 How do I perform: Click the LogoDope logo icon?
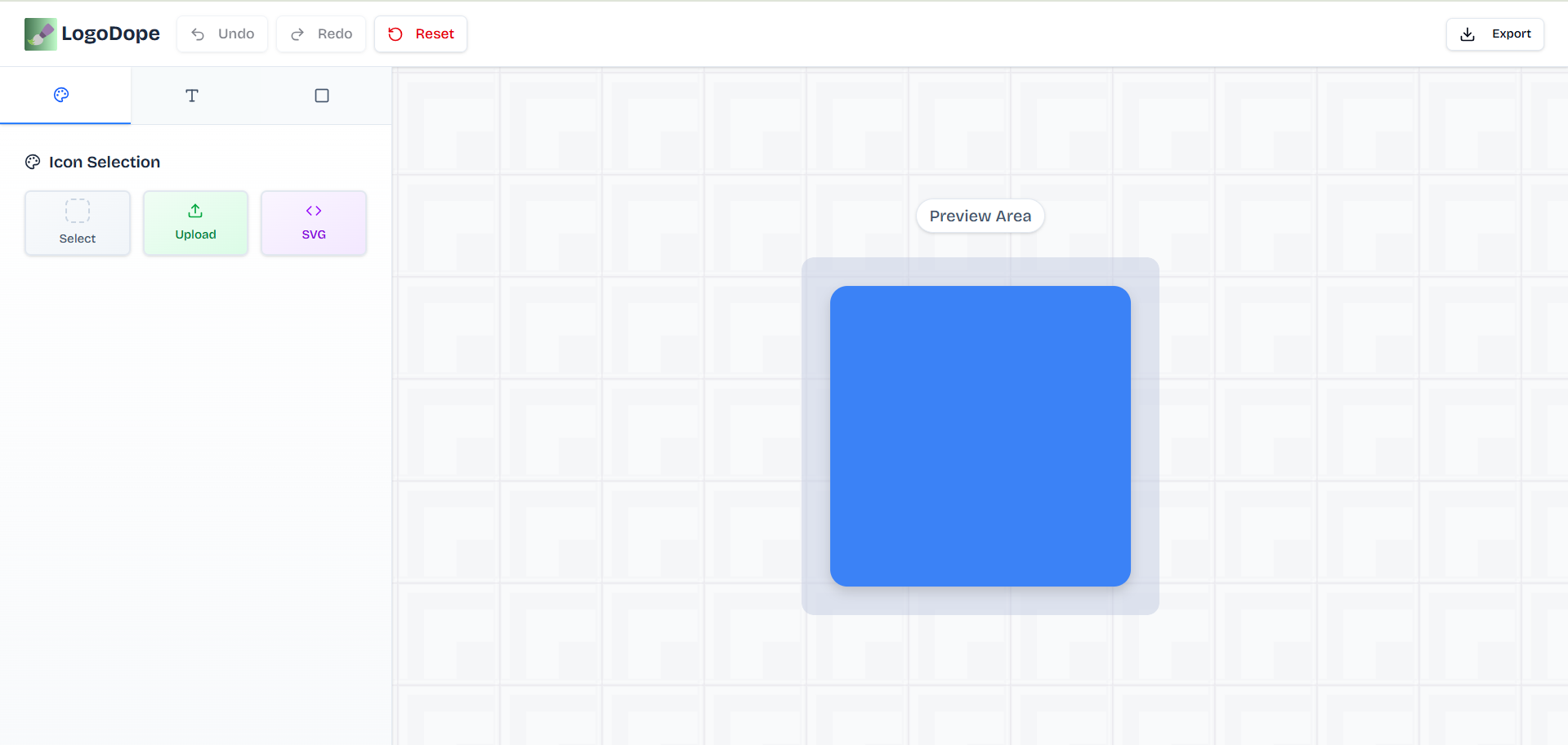pyautogui.click(x=40, y=34)
